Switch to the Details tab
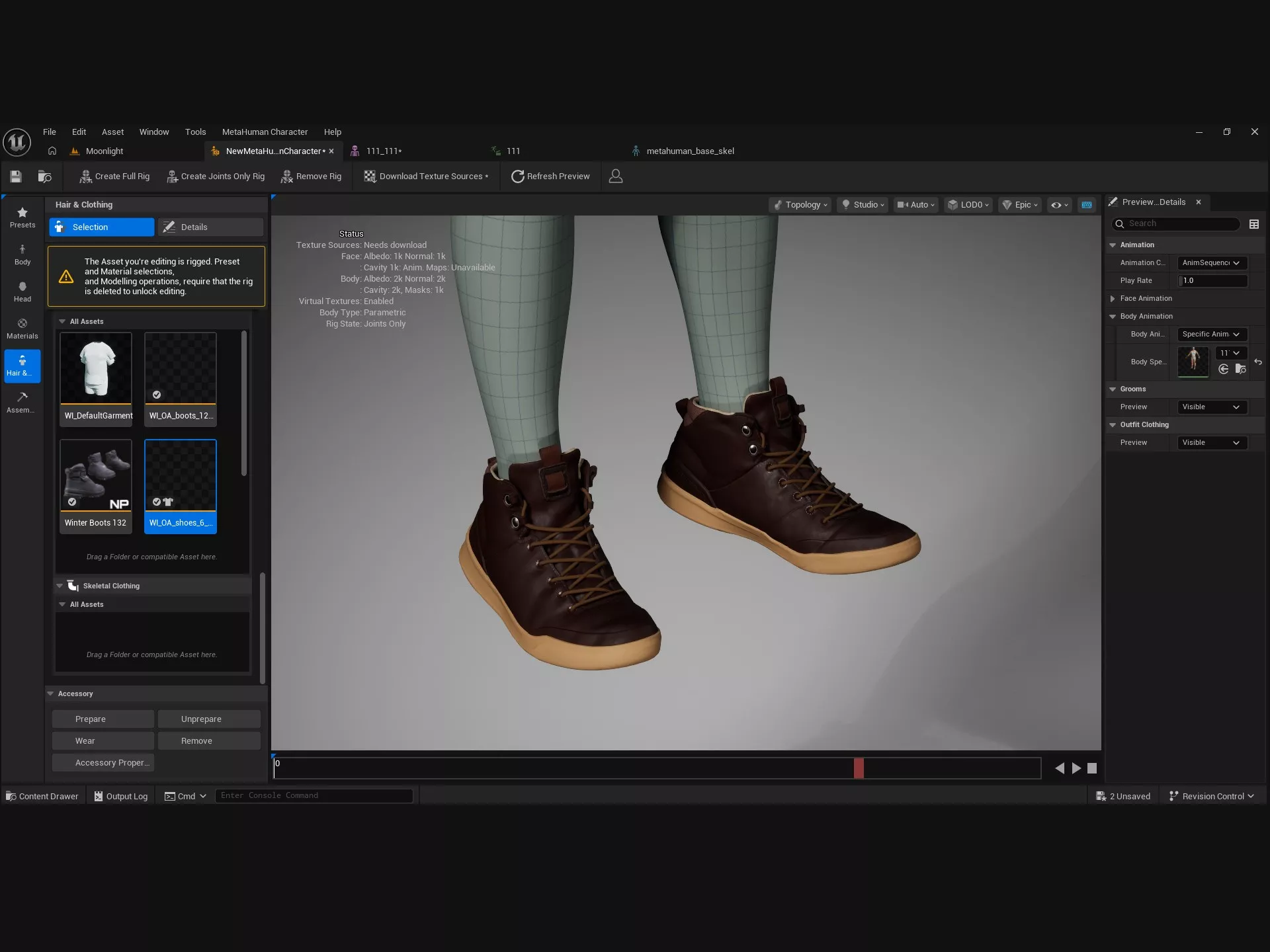Screen dimensions: 1270x952 (210, 227)
